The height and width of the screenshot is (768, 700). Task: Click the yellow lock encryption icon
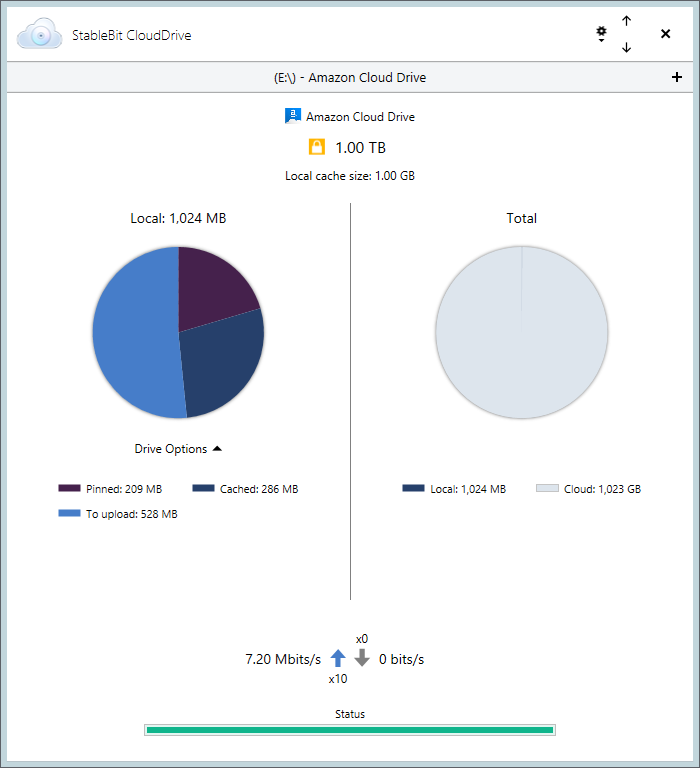316,147
